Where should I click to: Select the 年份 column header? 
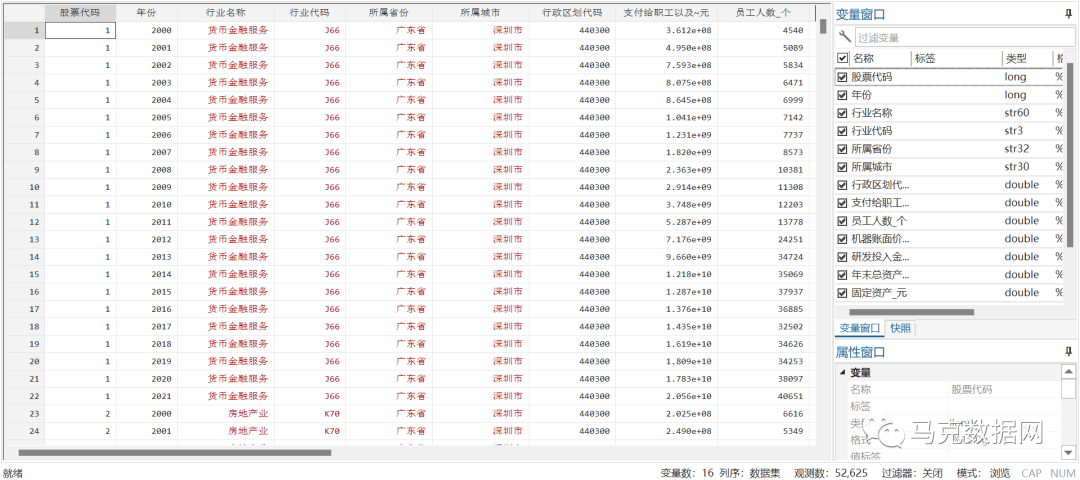point(146,12)
